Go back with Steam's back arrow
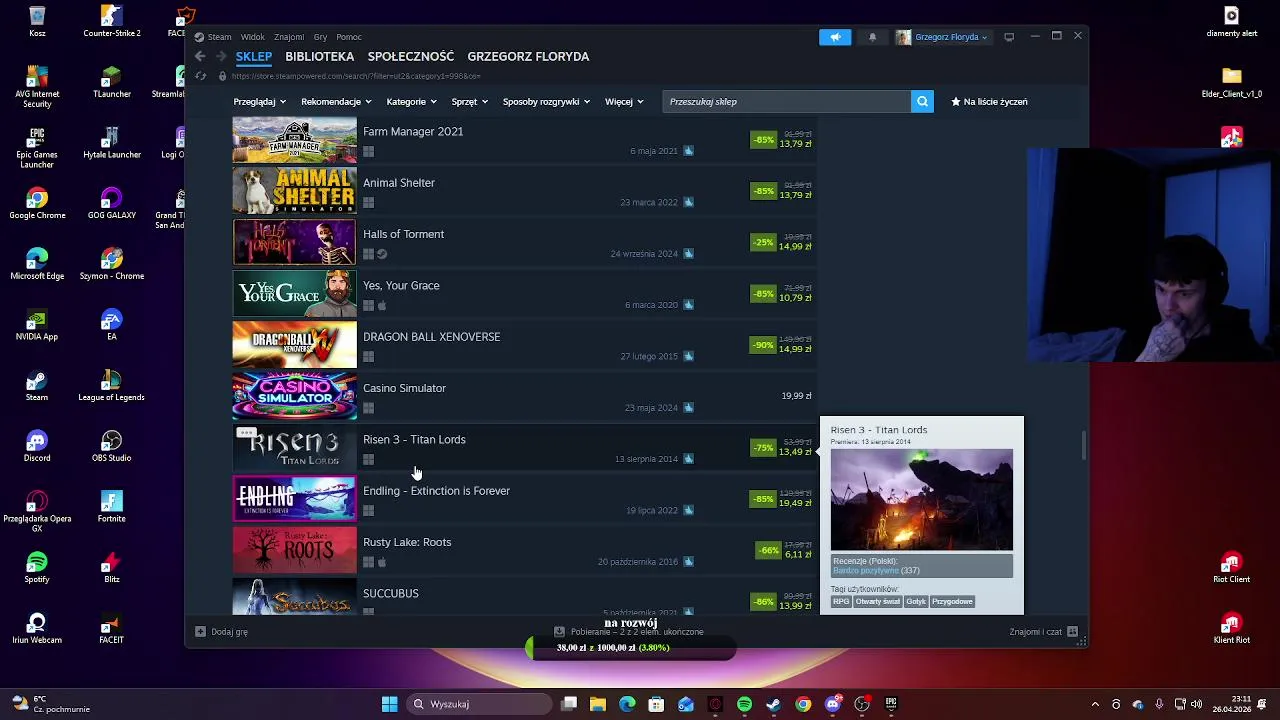This screenshot has height=720, width=1280. tap(200, 57)
